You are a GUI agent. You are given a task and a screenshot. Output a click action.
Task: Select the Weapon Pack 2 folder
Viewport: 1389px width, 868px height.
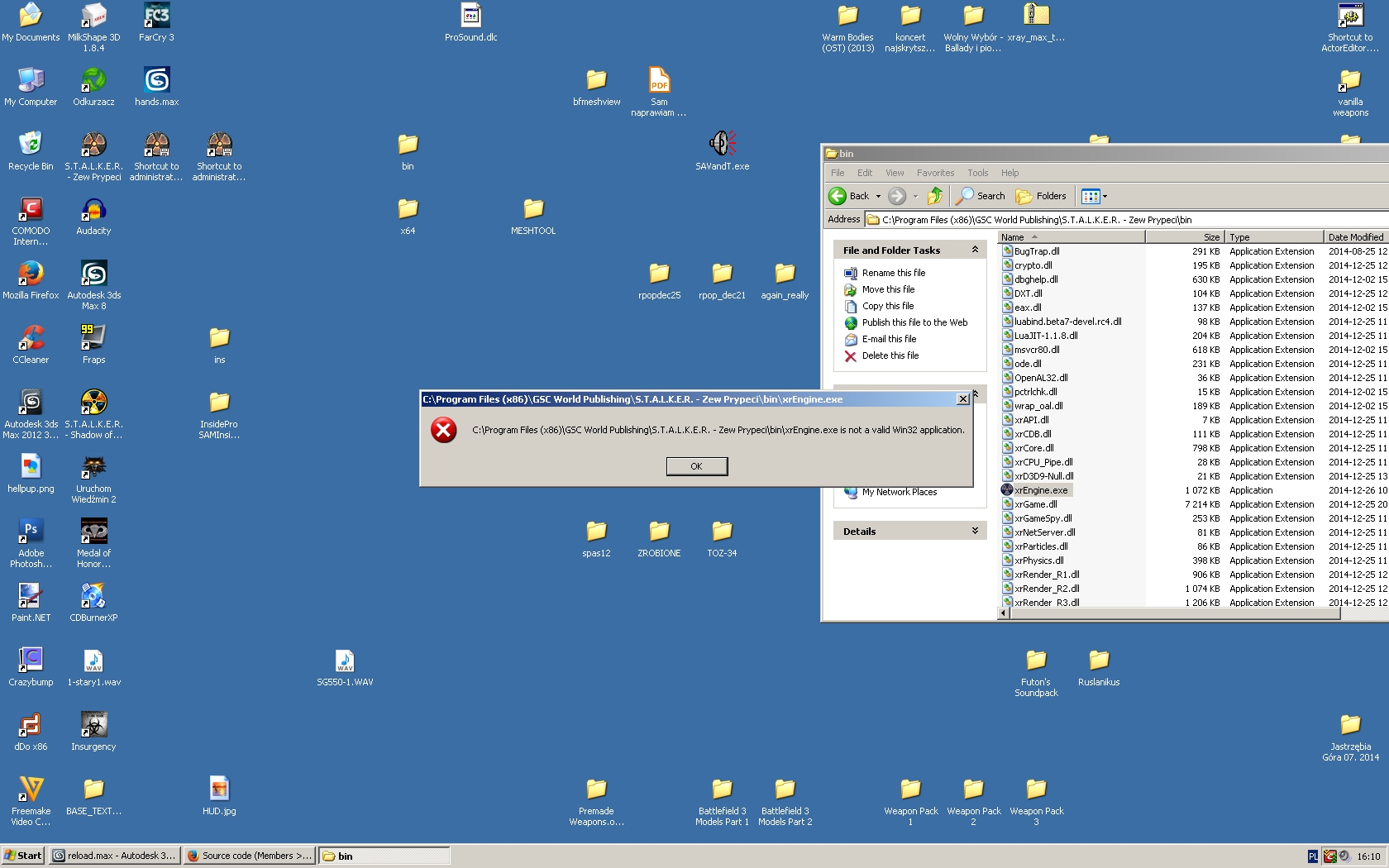pos(973,801)
